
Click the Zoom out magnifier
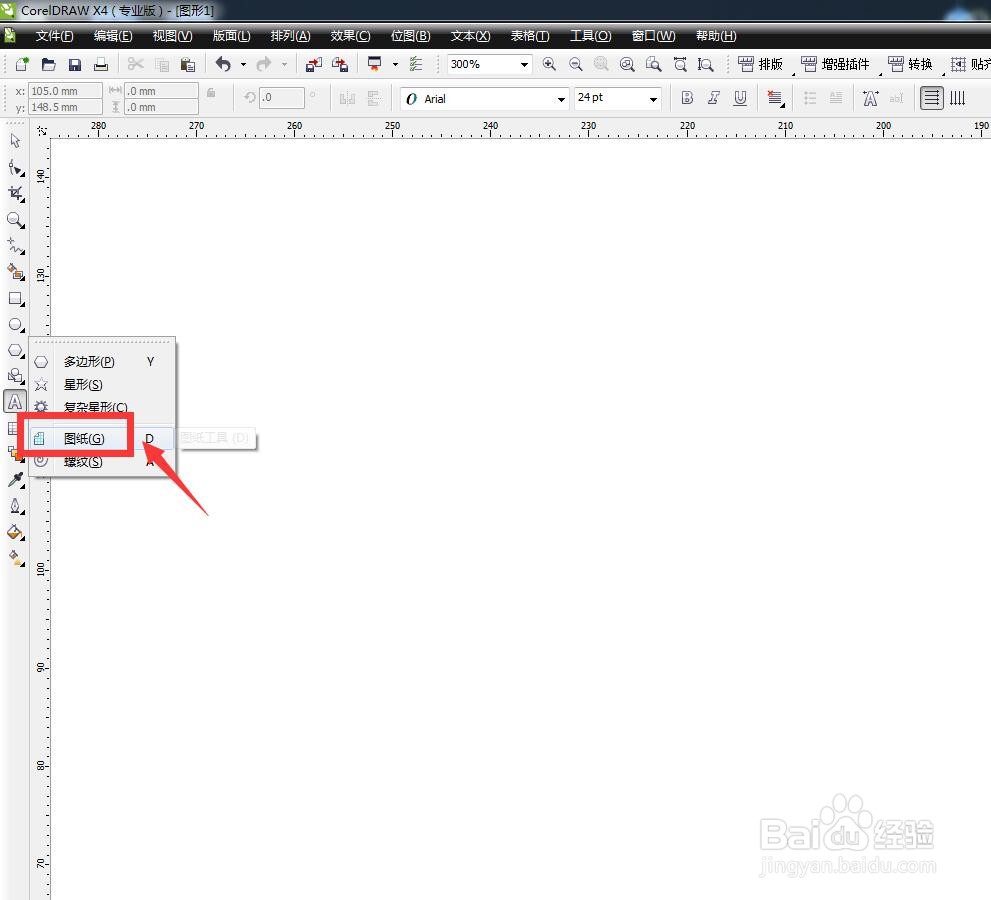(x=575, y=64)
